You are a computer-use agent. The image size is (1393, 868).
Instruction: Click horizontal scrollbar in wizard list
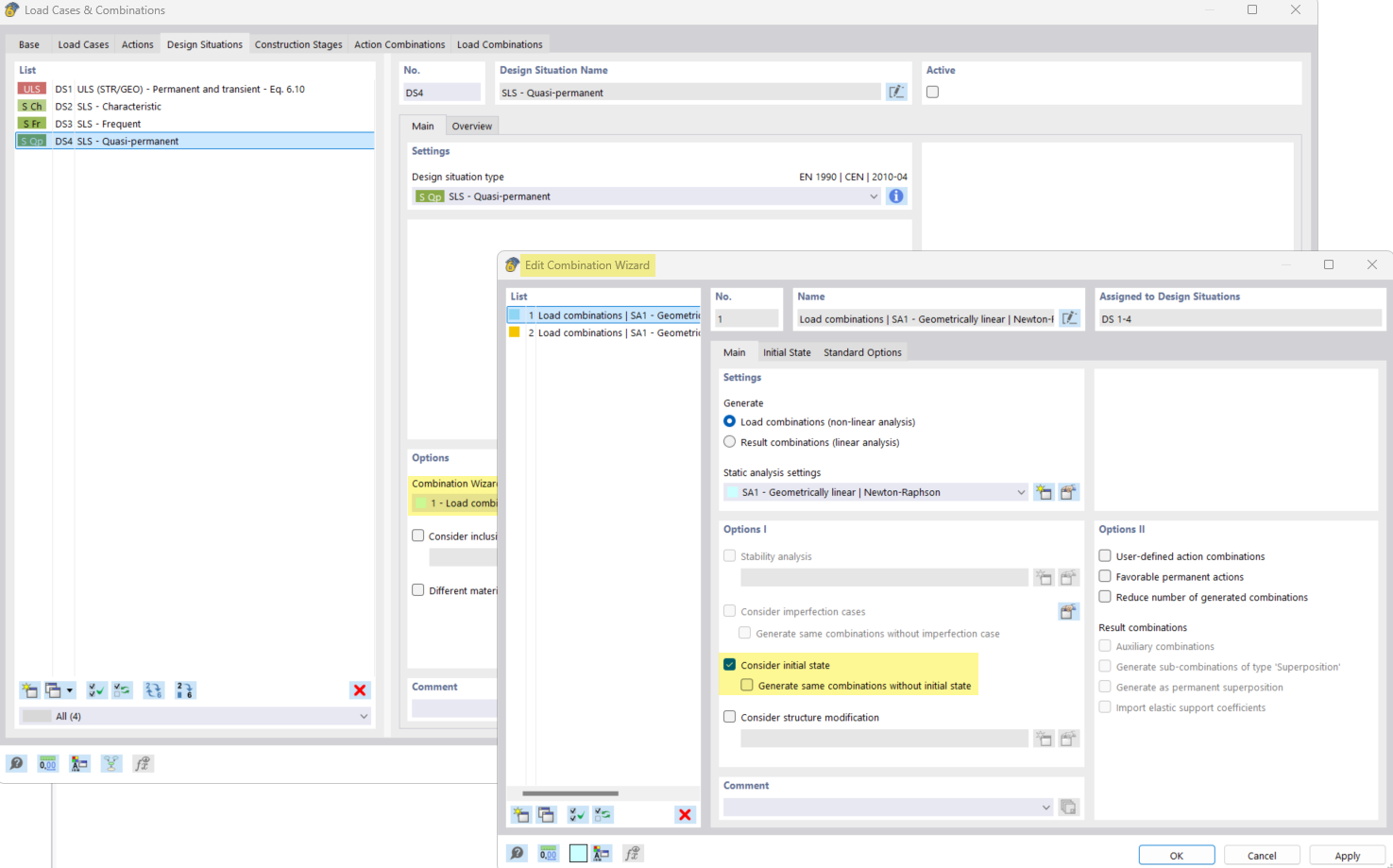[570, 793]
